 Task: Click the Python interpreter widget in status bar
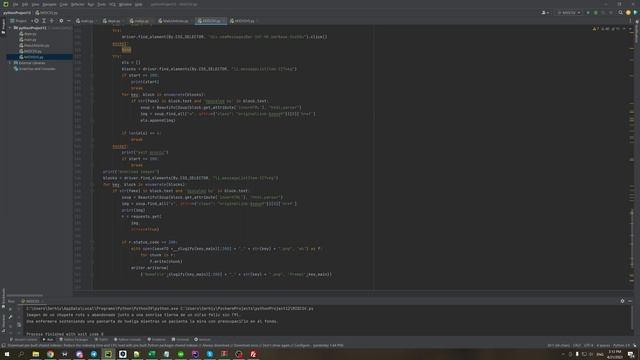[x=622, y=346]
